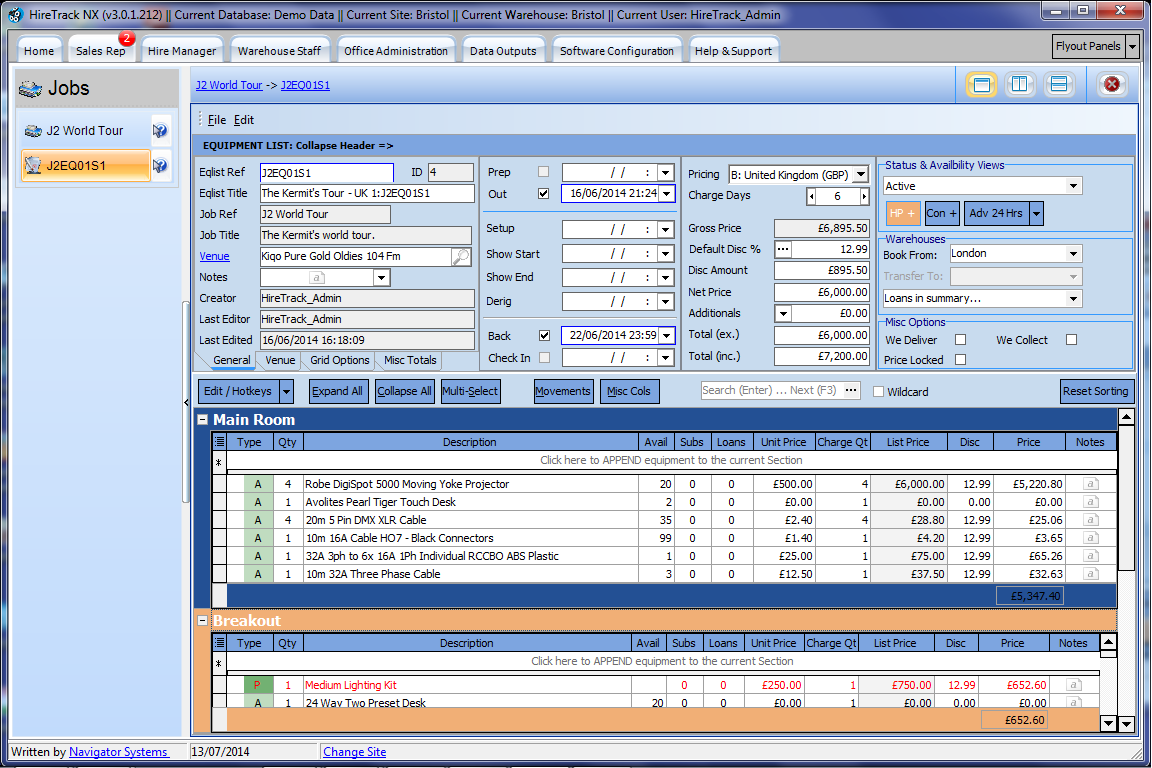Uncheck the Out date checkbox

544,194
